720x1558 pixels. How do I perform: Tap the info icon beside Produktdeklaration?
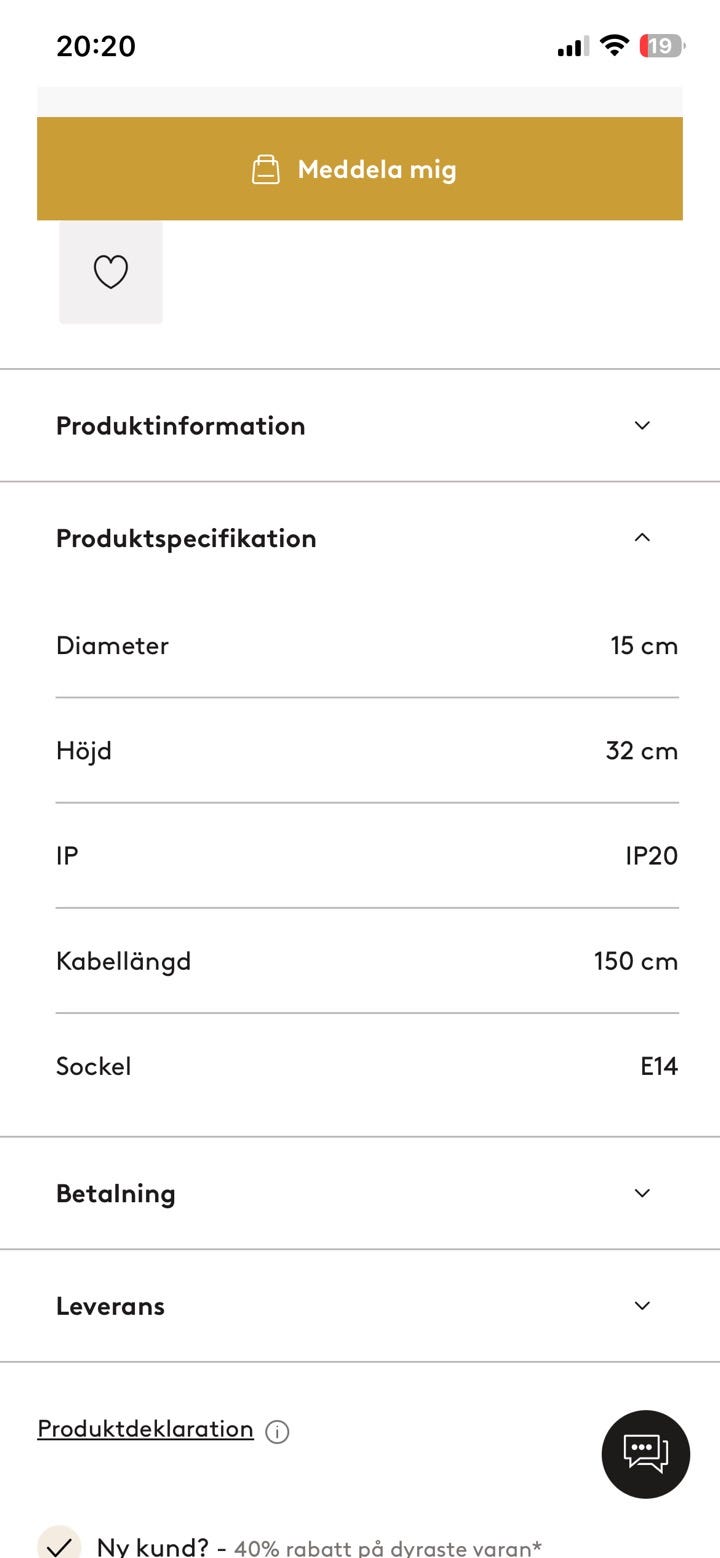tap(277, 1432)
